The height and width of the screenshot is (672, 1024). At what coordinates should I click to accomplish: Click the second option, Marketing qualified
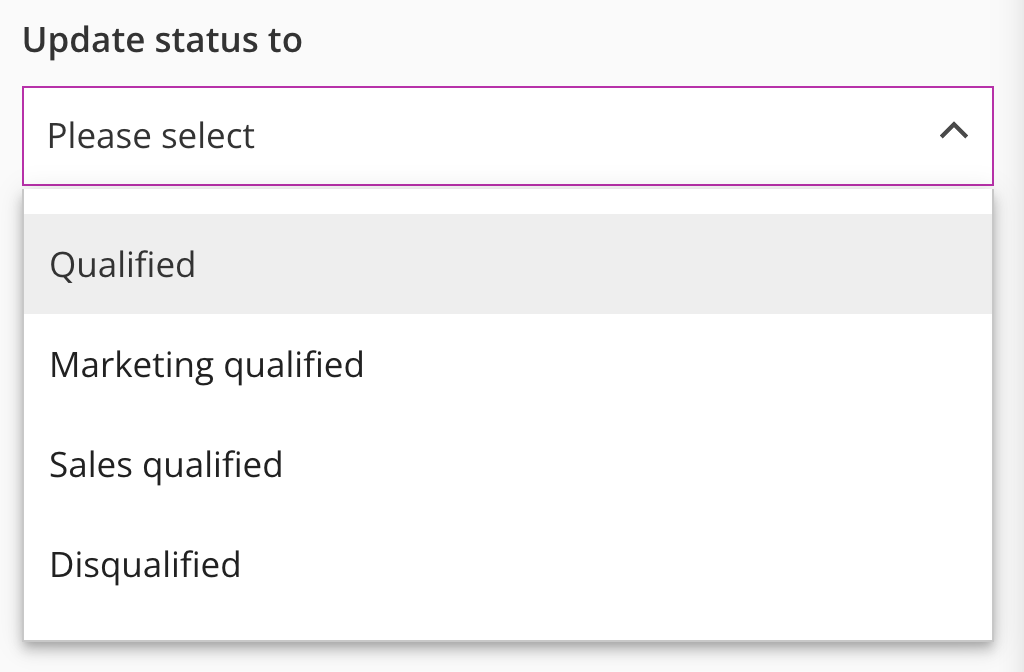pyautogui.click(x=206, y=365)
